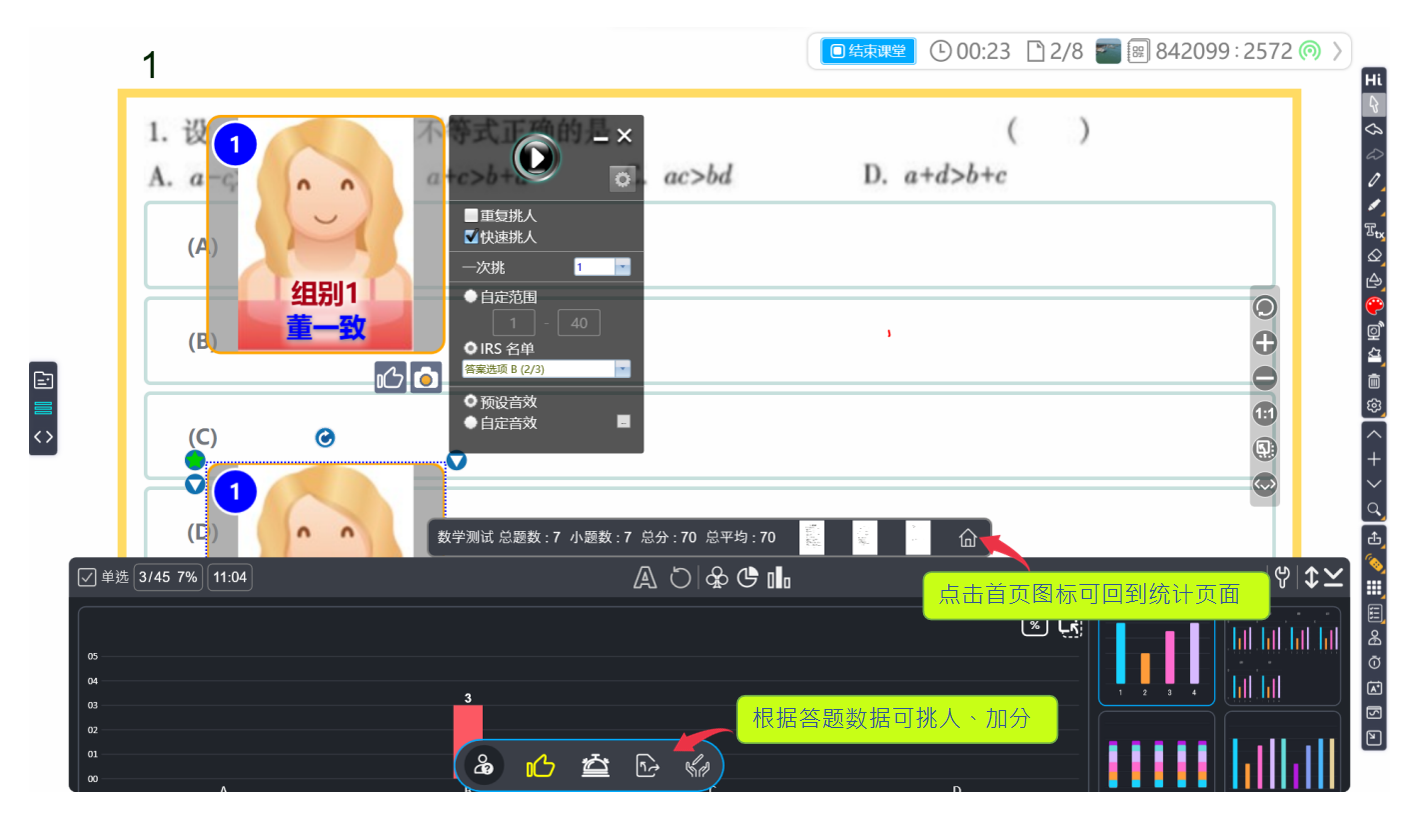The width and height of the screenshot is (1415, 818).
Task: Open the picker panel gear settings
Action: pyautogui.click(x=622, y=180)
